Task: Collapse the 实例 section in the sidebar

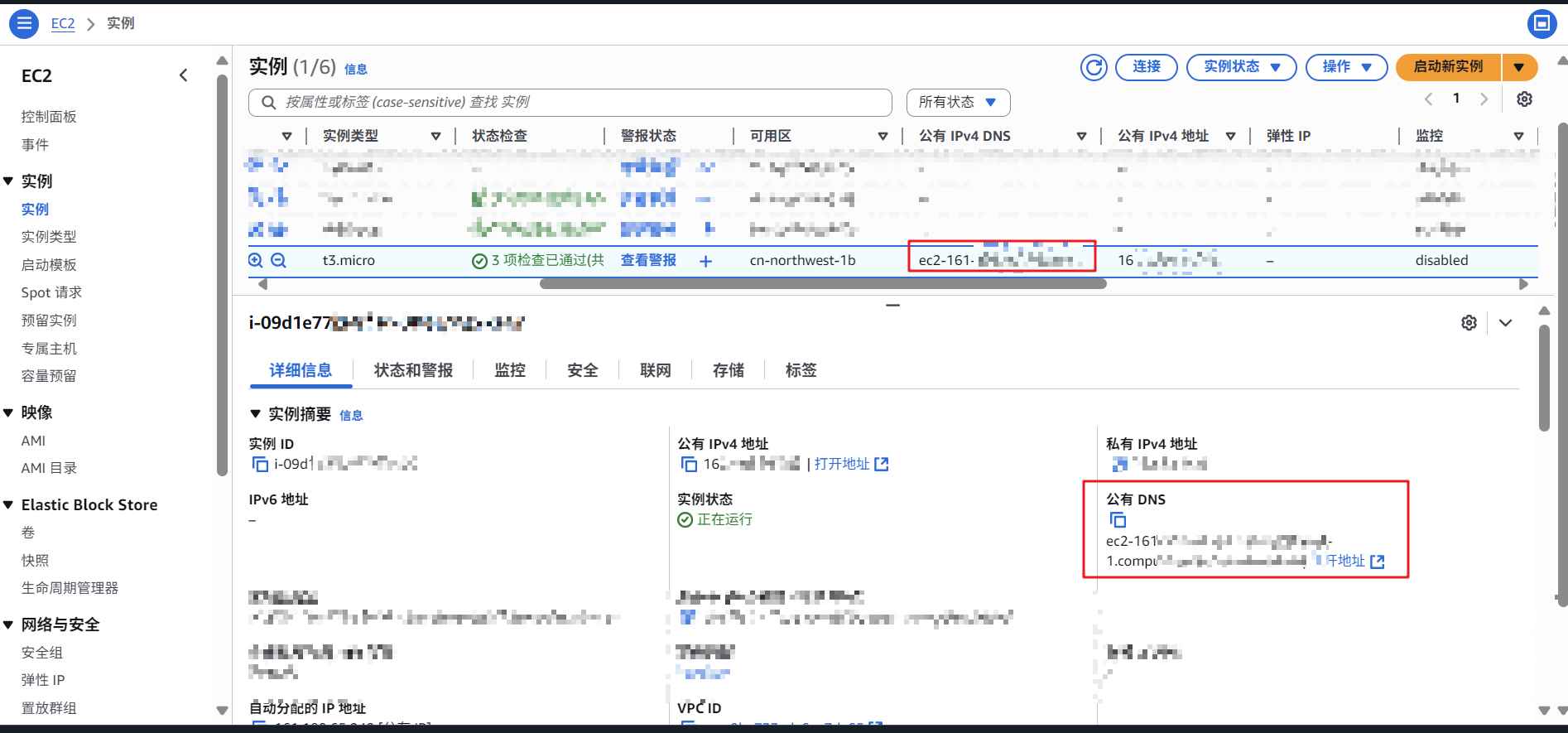Action: click(x=8, y=181)
